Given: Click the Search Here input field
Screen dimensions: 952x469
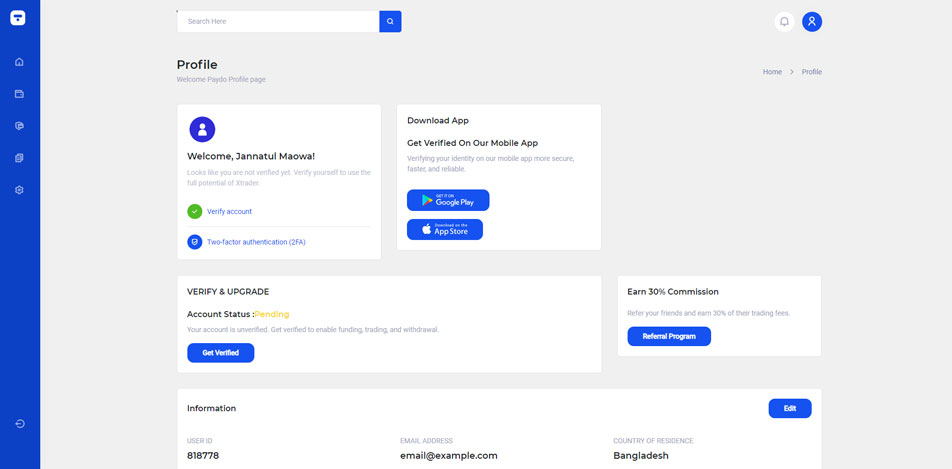Looking at the screenshot, I should point(278,21).
